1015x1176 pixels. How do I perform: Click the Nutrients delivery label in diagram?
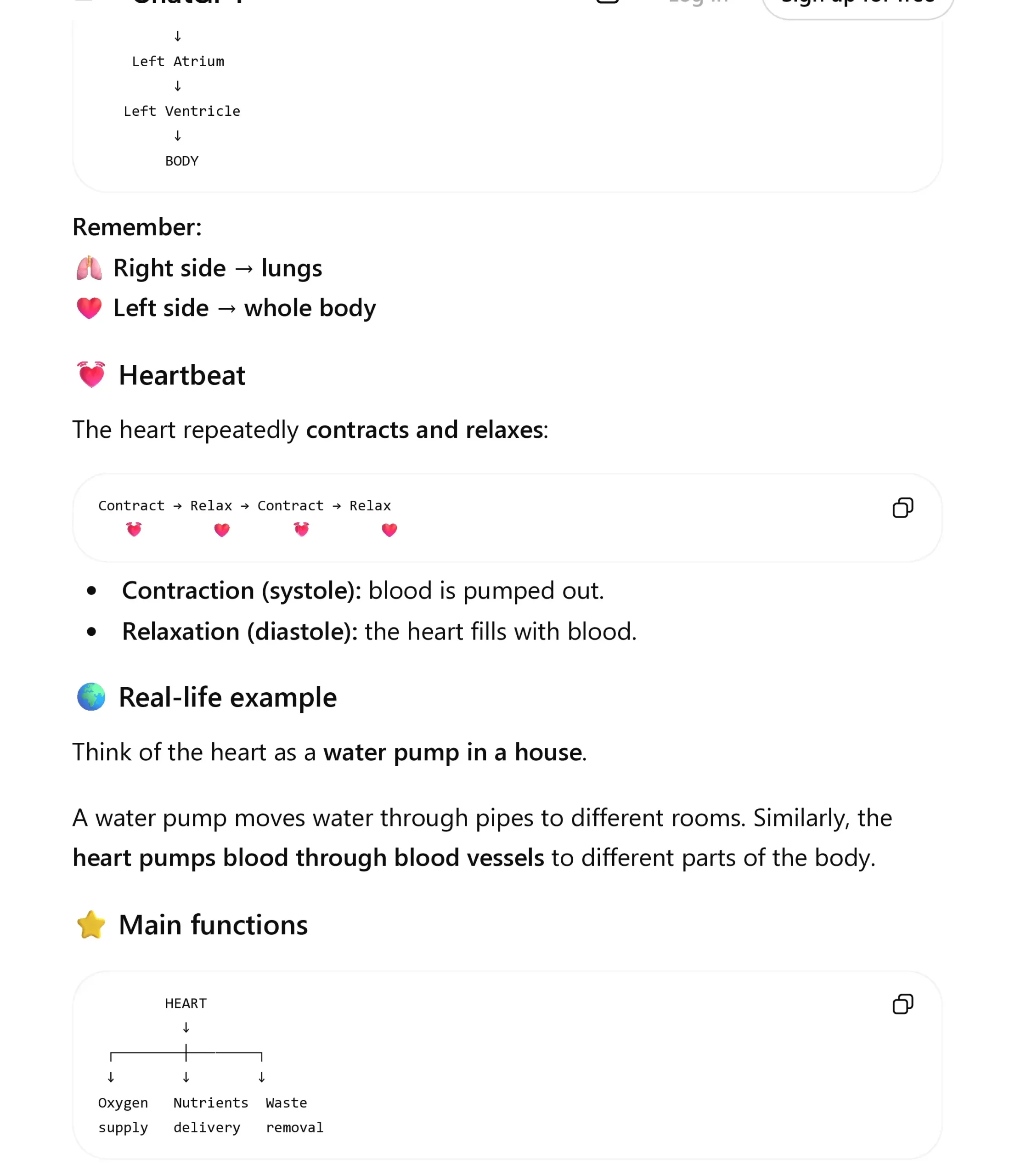[210, 1115]
